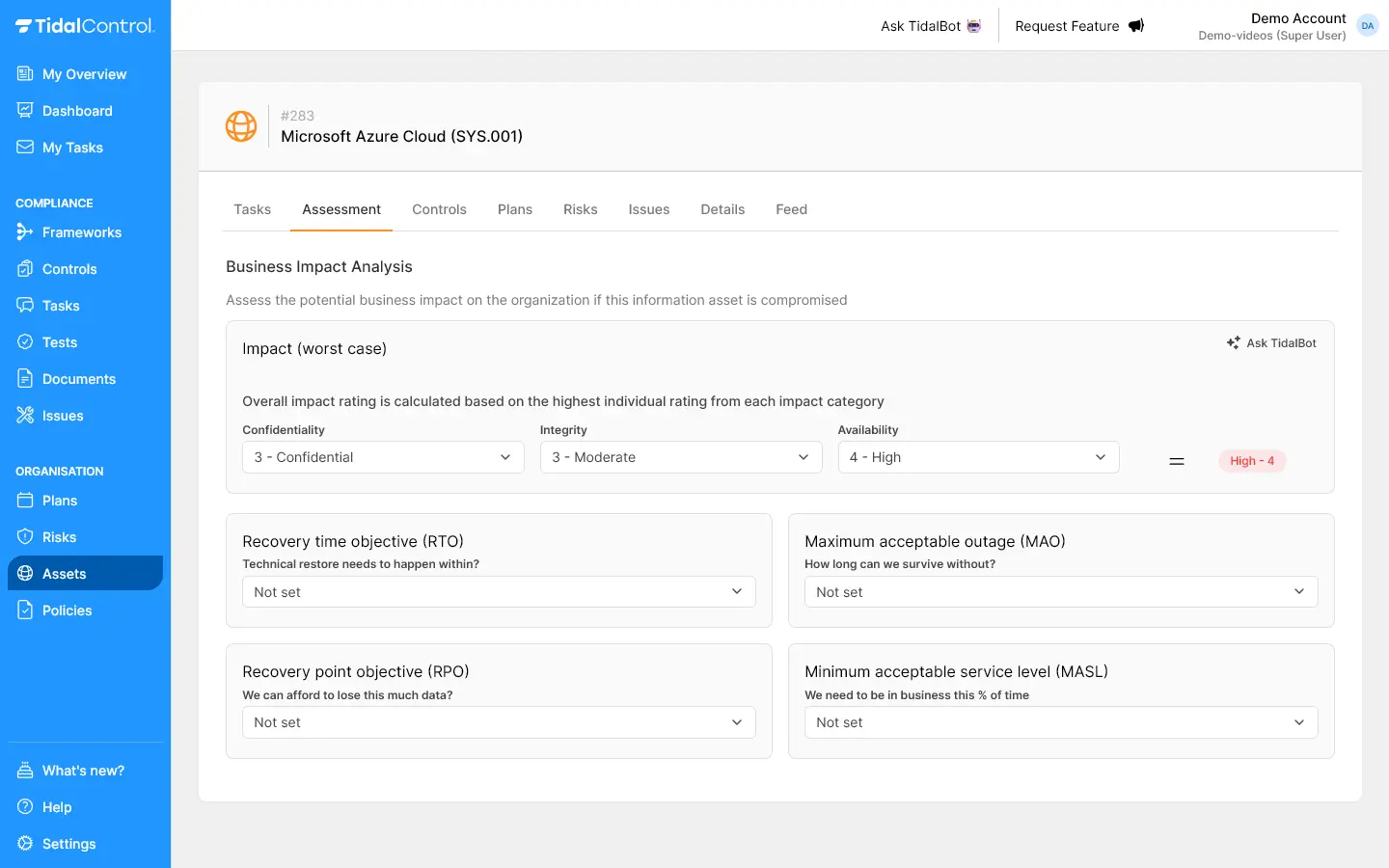Click the Request Feature megaphone icon
This screenshot has height=868, width=1389.
[x=1136, y=26]
